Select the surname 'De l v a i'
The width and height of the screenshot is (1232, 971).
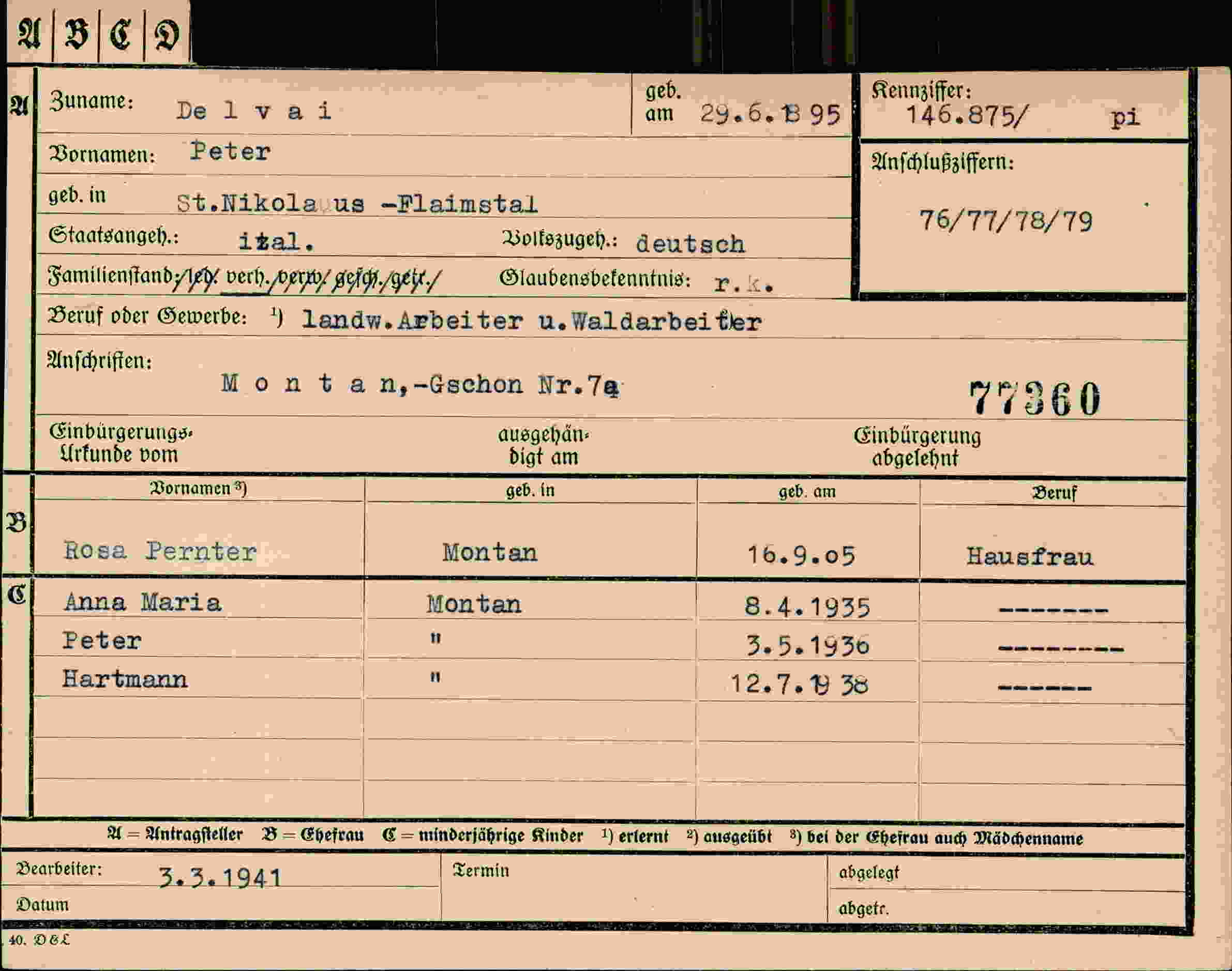253,111
